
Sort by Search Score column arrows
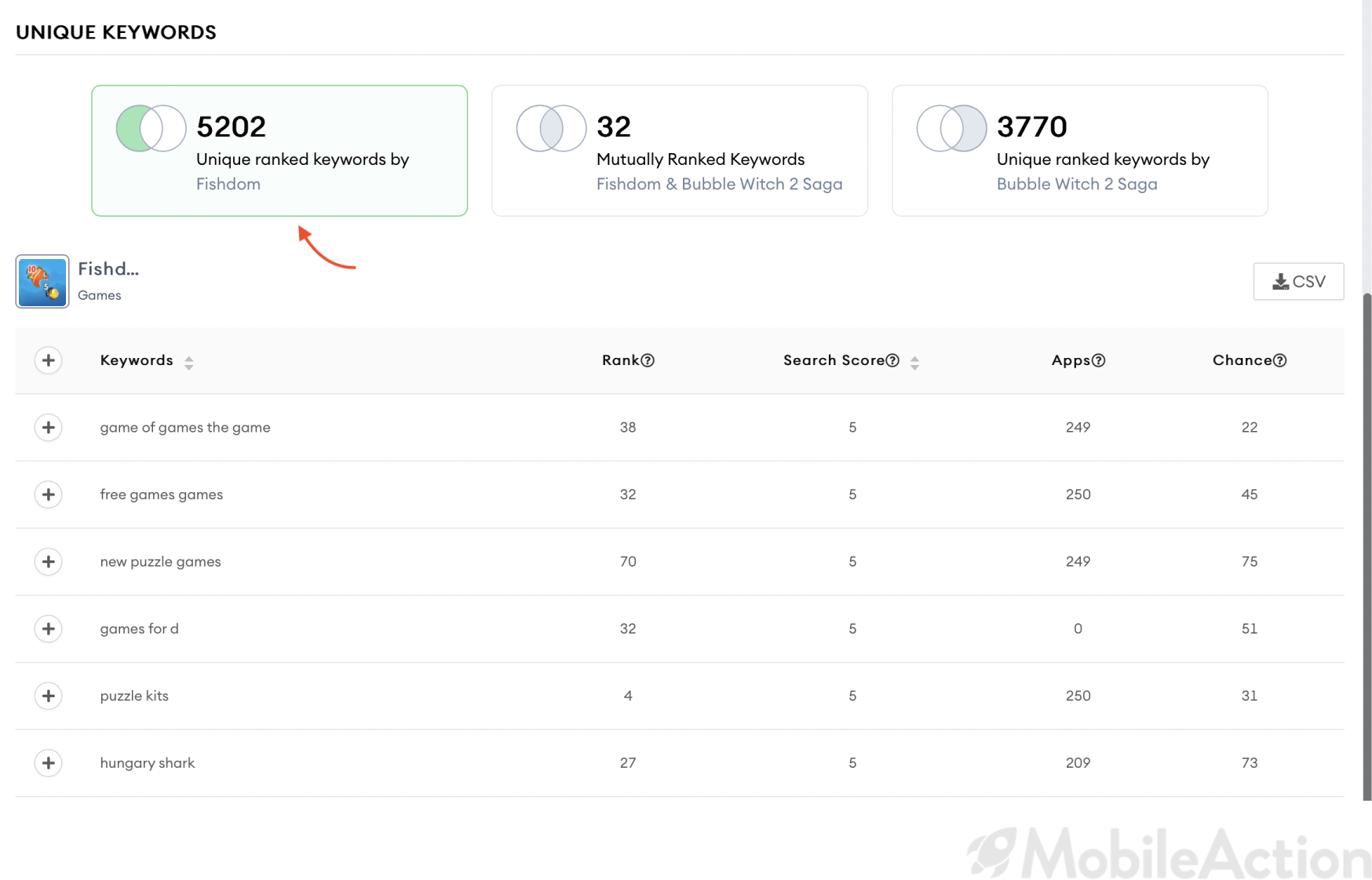[914, 362]
